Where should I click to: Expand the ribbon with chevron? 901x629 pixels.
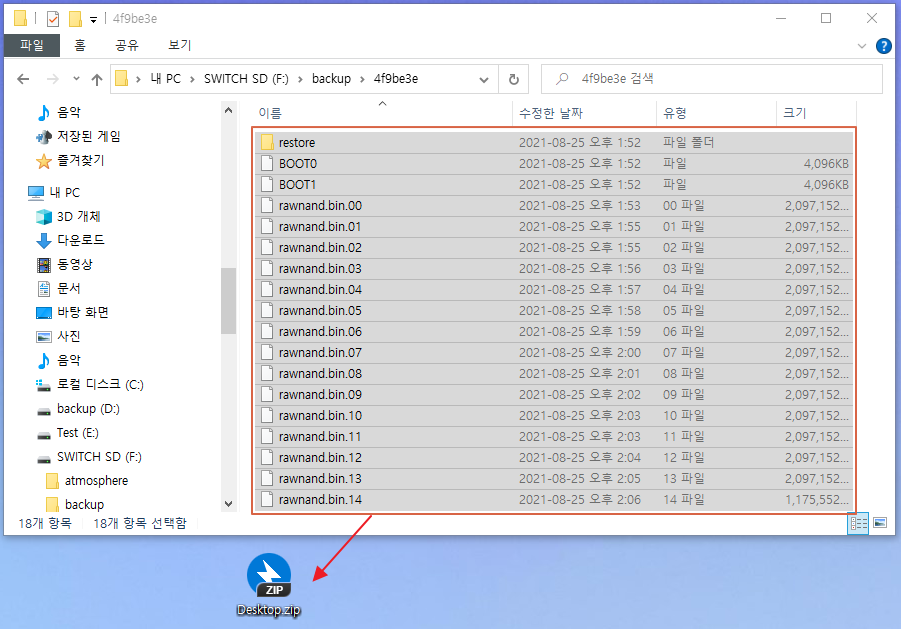pyautogui.click(x=861, y=46)
